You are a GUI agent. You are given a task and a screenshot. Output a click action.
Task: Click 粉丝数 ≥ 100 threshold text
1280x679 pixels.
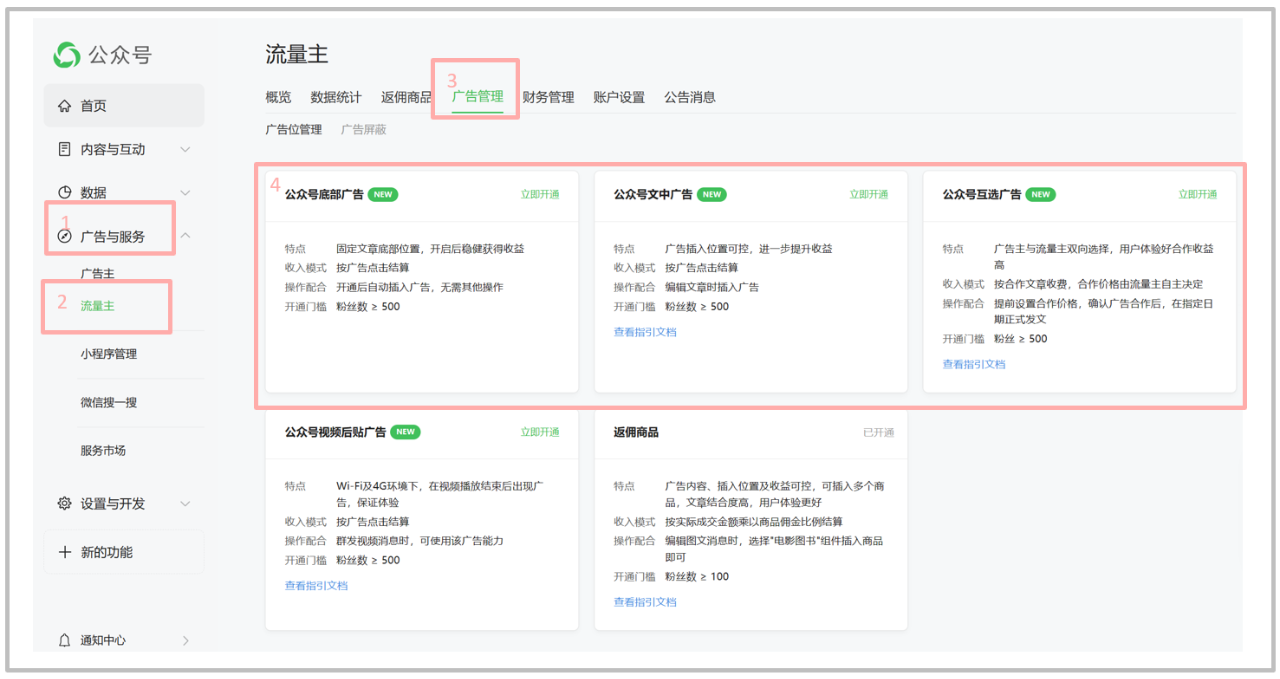[697, 577]
